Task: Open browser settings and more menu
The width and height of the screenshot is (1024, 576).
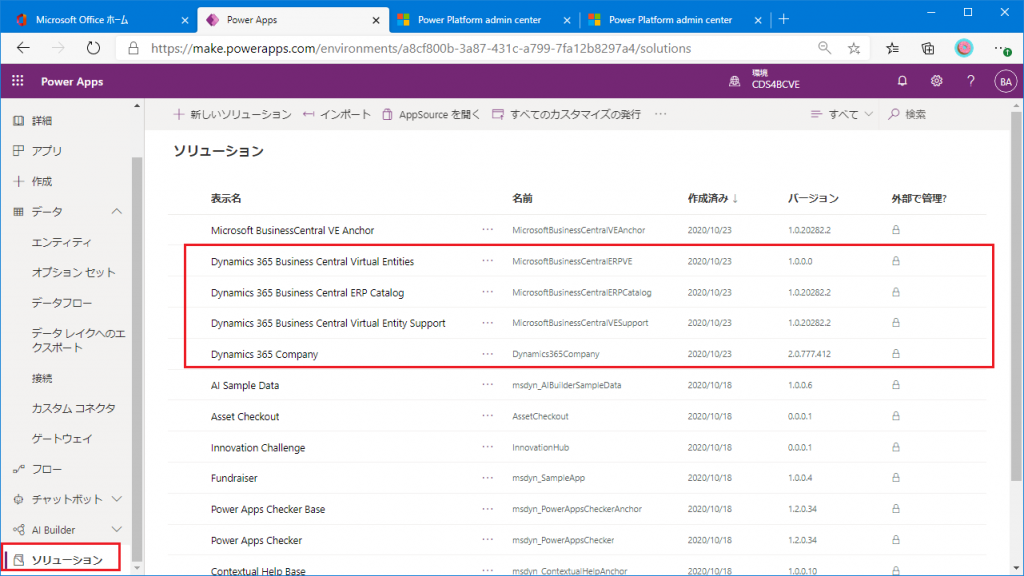Action: pos(1002,48)
